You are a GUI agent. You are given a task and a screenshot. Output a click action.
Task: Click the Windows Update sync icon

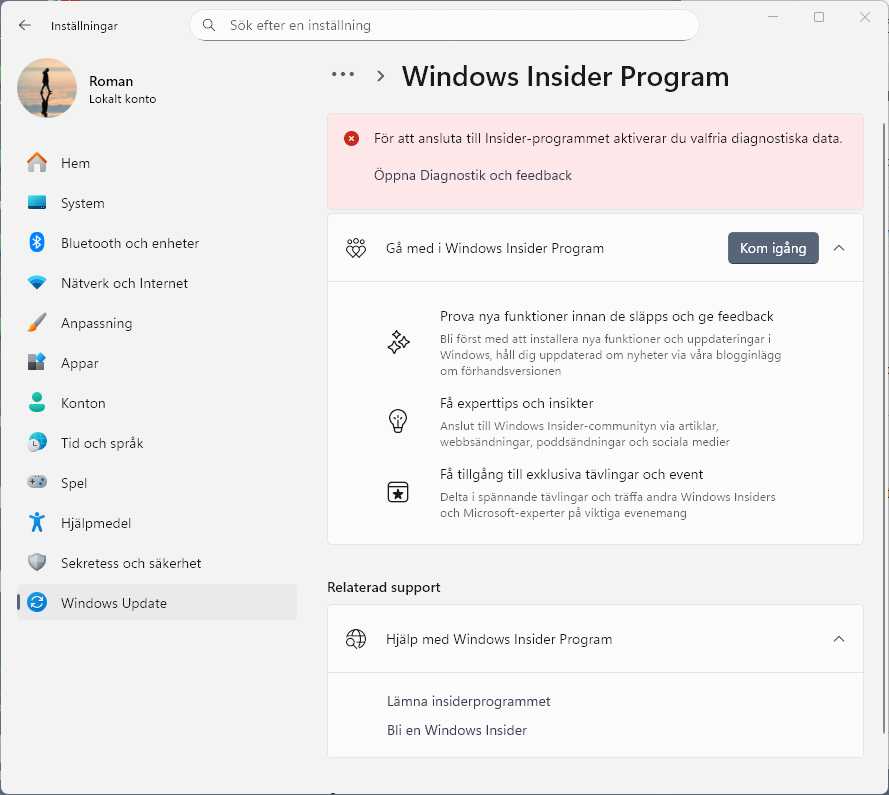(x=37, y=602)
